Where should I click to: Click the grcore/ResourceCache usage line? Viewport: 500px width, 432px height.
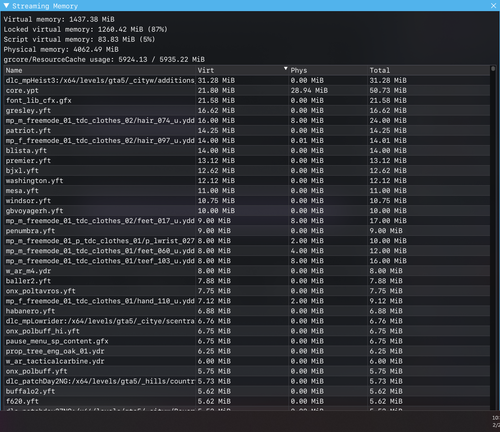tap(104, 59)
